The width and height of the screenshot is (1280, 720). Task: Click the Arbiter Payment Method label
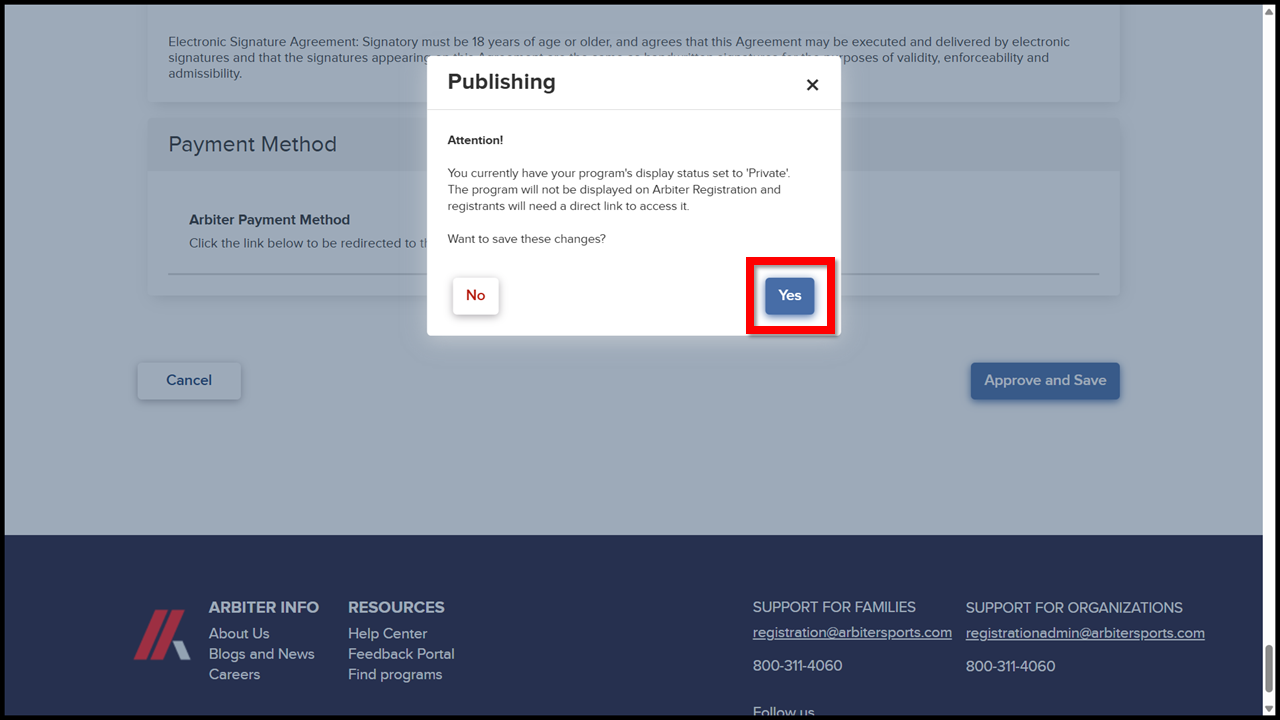pos(269,220)
